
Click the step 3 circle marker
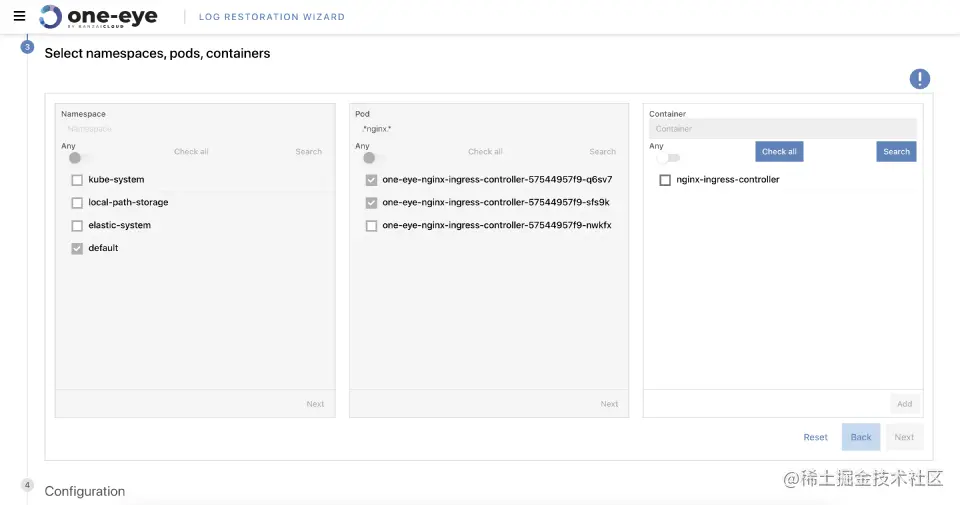(x=28, y=46)
